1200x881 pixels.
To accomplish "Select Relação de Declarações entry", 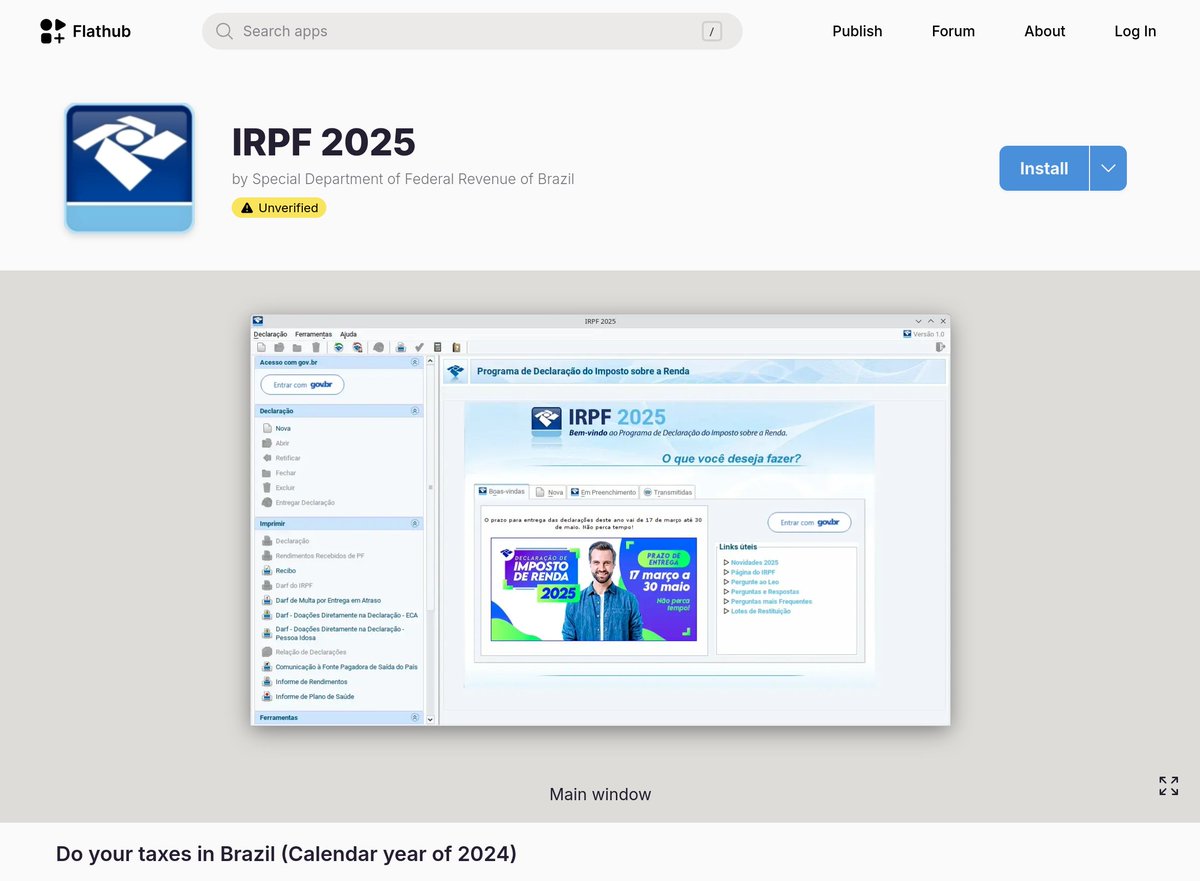I will (304, 652).
